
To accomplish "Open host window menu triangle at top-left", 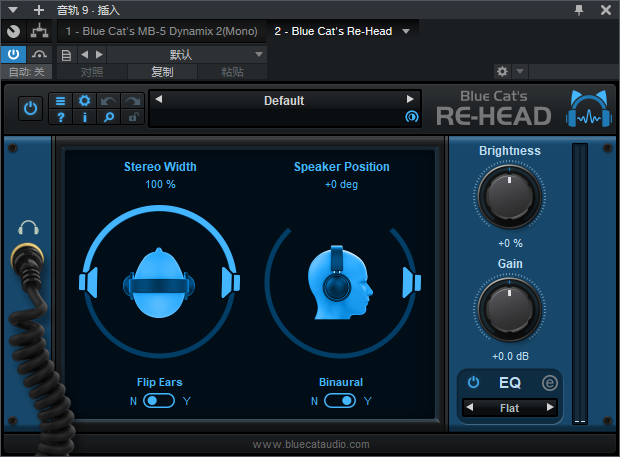I will 13,9.
